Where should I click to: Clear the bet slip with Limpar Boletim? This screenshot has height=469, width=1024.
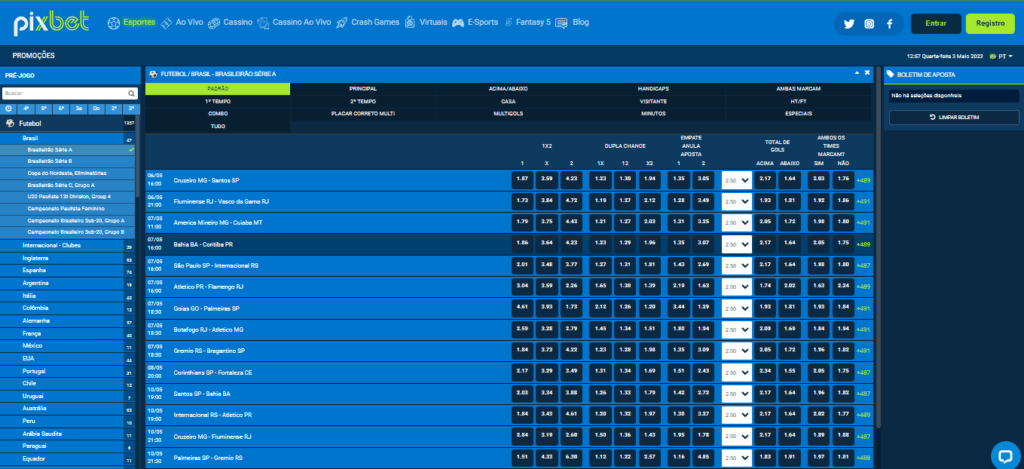click(953, 118)
